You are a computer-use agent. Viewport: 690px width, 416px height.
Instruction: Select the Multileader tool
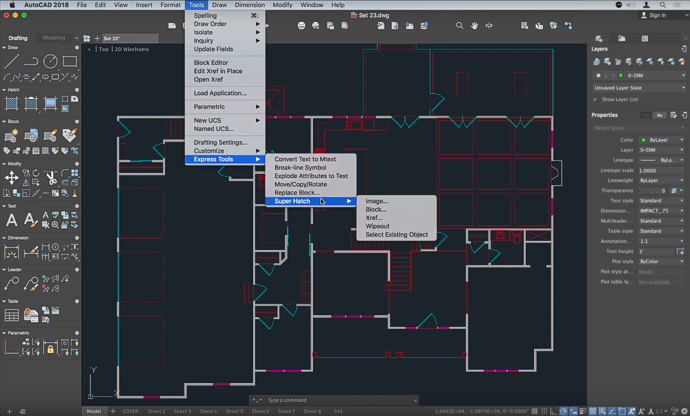(x=11, y=283)
